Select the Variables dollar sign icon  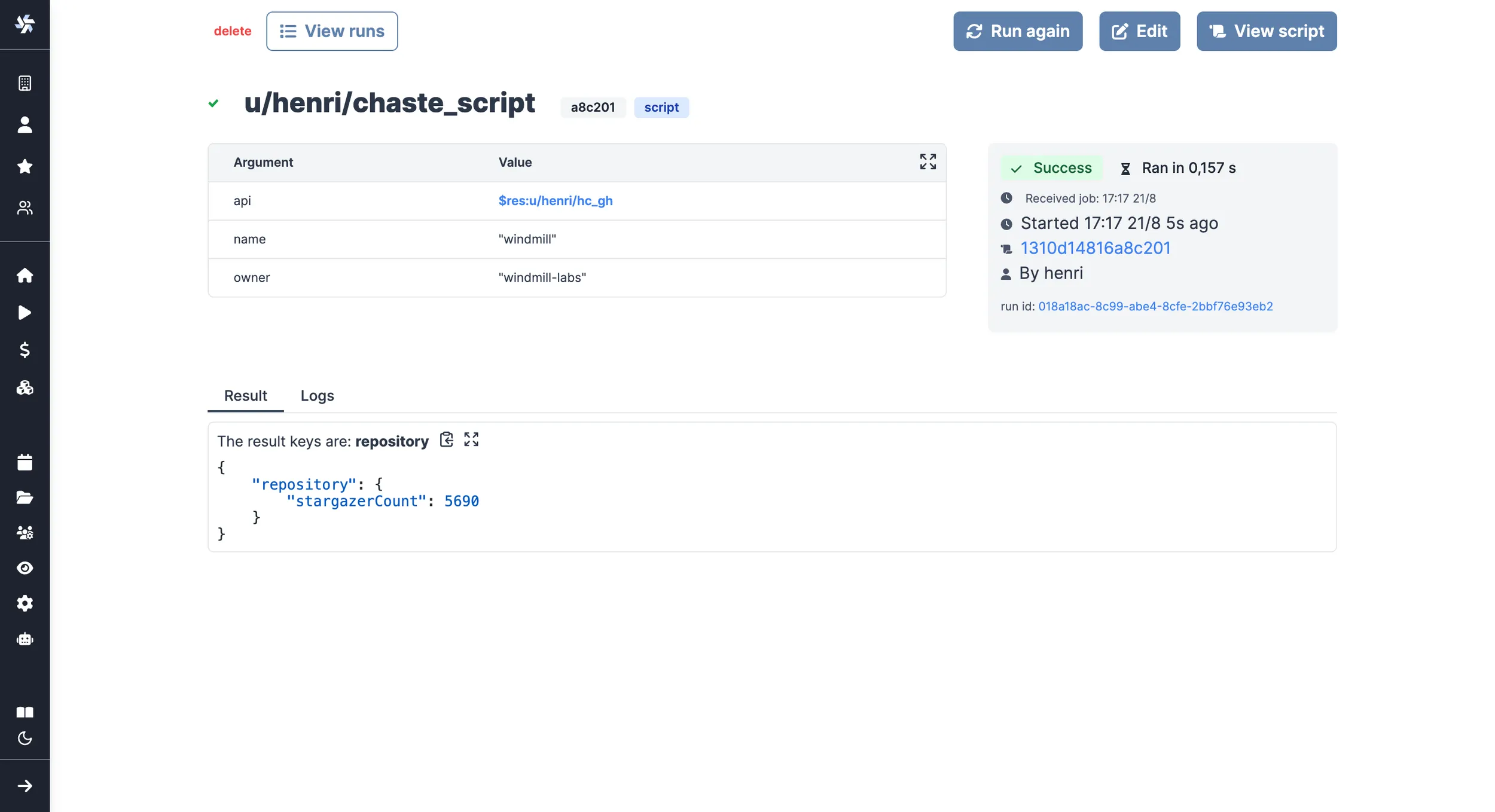pos(25,350)
